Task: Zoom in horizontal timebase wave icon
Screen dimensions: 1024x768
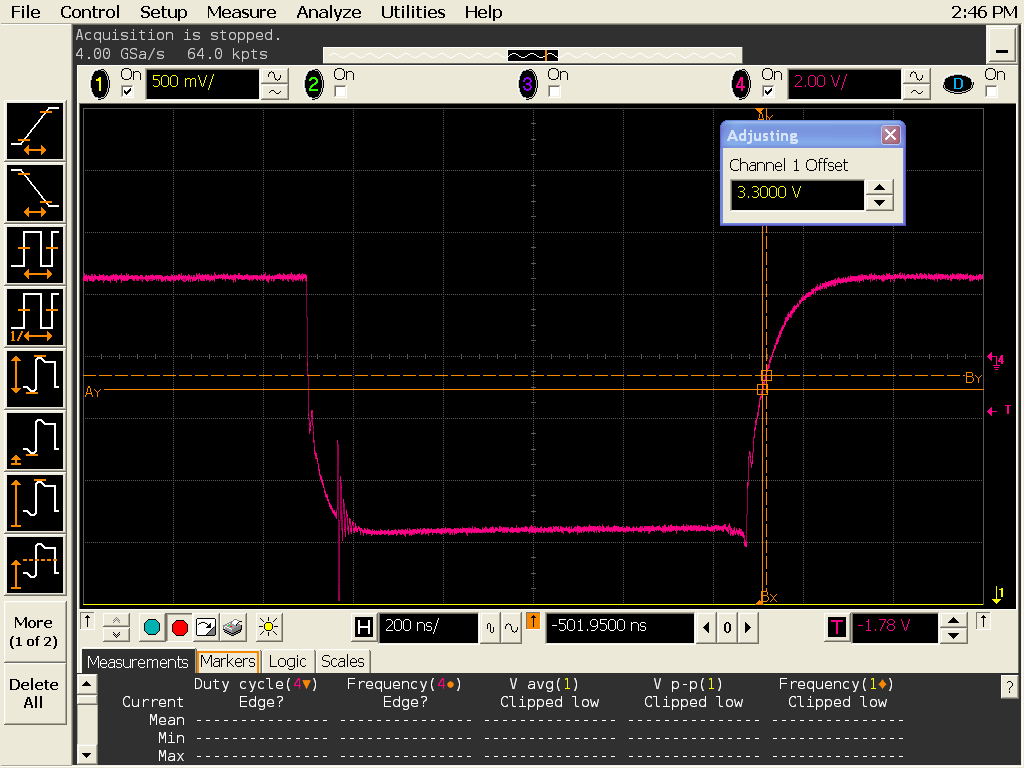Action: pyautogui.click(x=511, y=628)
